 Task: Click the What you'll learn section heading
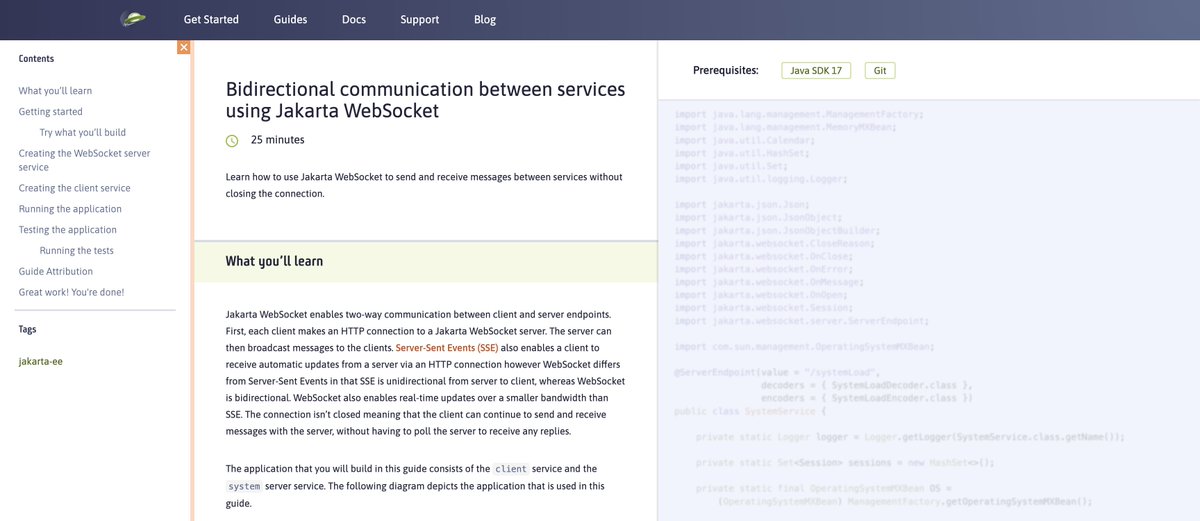click(x=274, y=261)
